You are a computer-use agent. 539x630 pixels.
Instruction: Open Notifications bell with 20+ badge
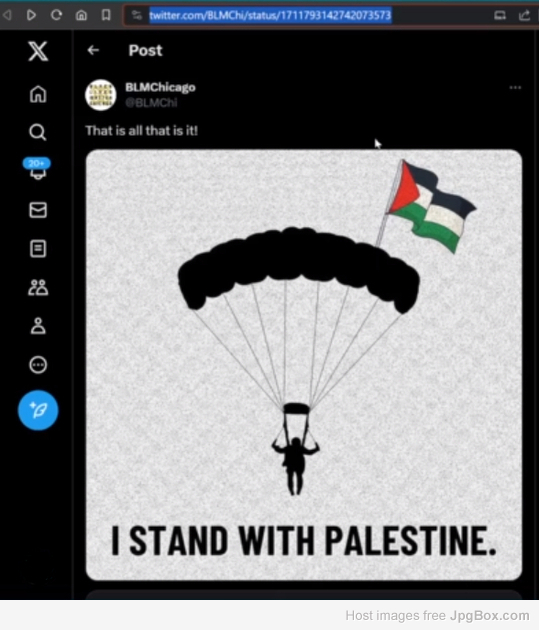pos(37,169)
